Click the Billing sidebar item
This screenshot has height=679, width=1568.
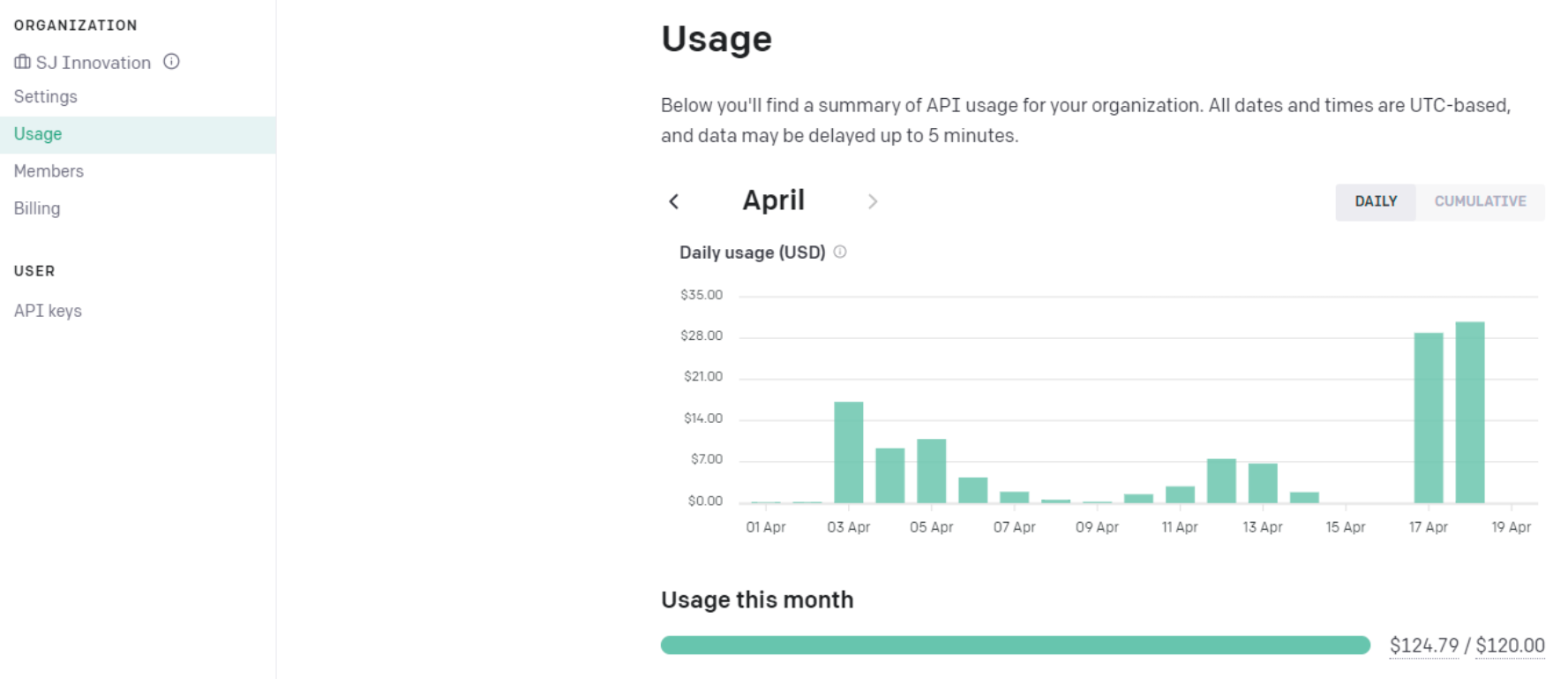pyautogui.click(x=36, y=207)
